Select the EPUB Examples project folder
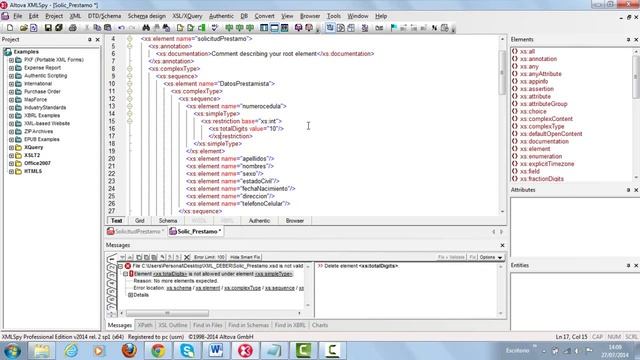Viewport: 640px width, 360px height. tap(42, 140)
